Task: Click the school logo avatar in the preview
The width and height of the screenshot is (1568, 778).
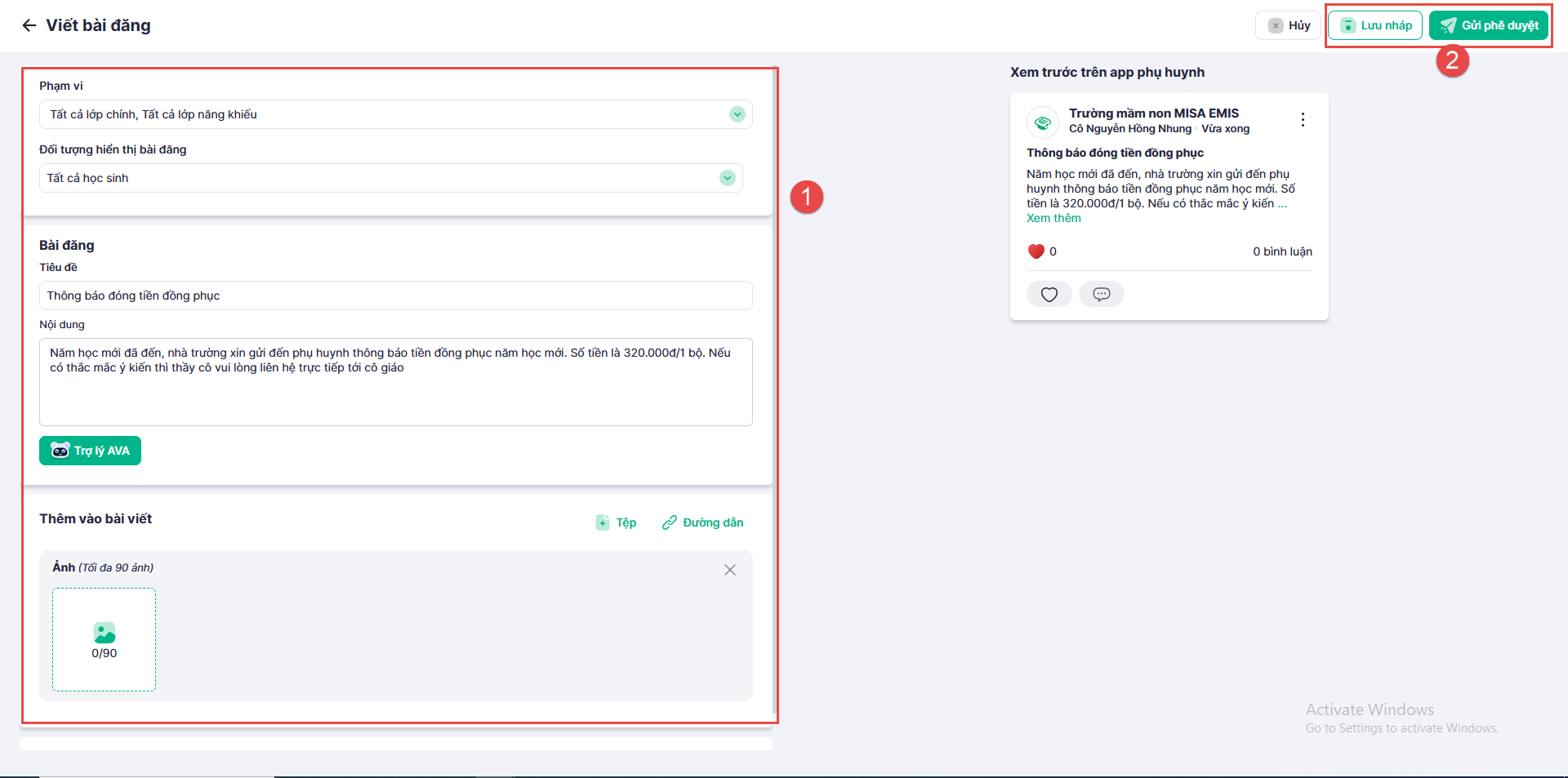Action: (x=1042, y=122)
